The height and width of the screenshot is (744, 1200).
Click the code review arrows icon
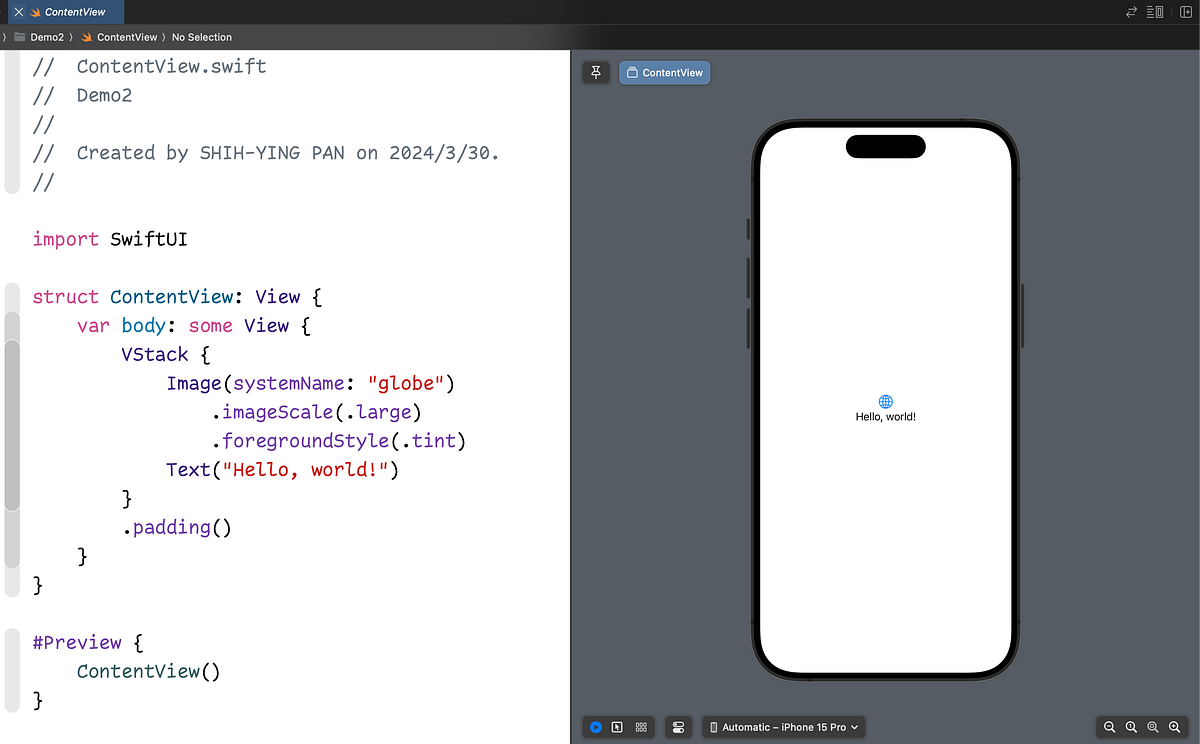point(1131,12)
